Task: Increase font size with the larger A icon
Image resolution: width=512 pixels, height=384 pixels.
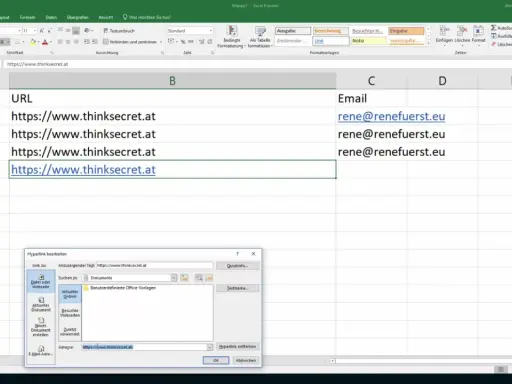Action: pyautogui.click(x=42, y=31)
